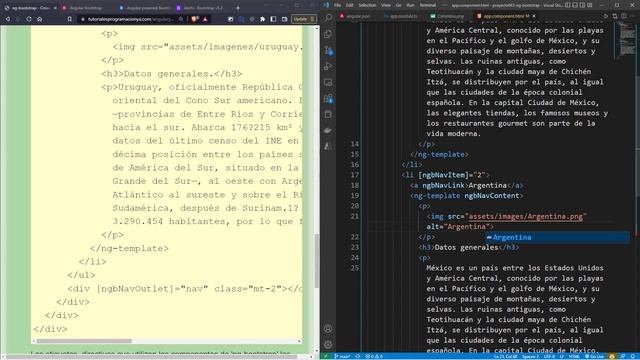This screenshot has height=360, width=640.
Task: Open a new browser tab
Action: tap(238, 8)
